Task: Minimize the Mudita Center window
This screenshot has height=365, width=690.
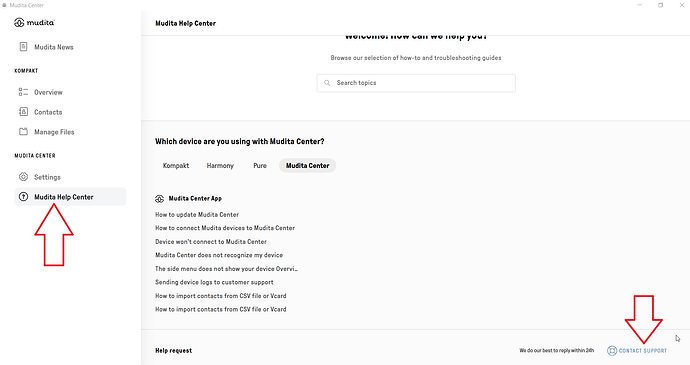Action: (640, 5)
